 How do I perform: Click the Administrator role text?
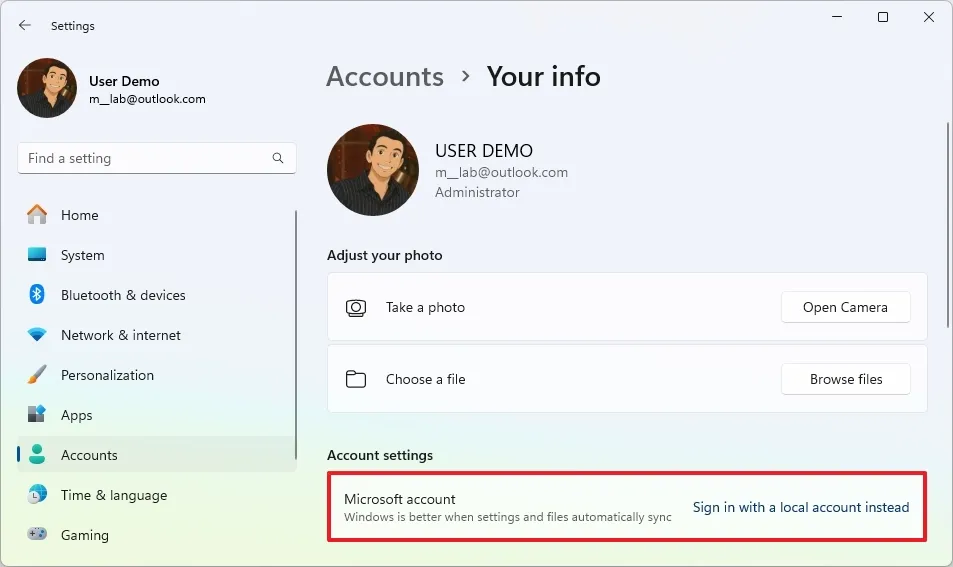click(x=477, y=193)
